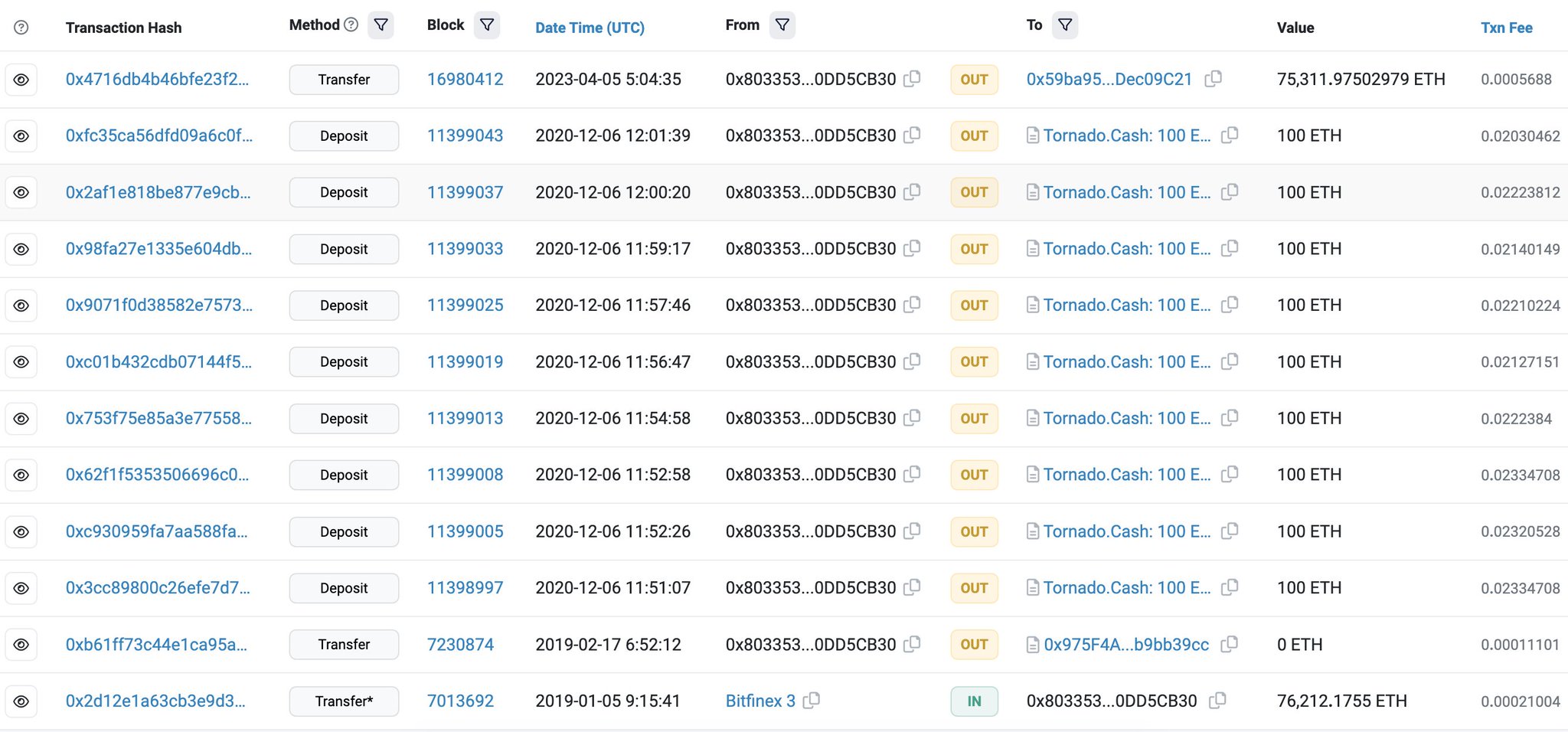The image size is (1568, 732).
Task: Click the question mark icon beside Transaction Hash
Action: click(x=21, y=28)
